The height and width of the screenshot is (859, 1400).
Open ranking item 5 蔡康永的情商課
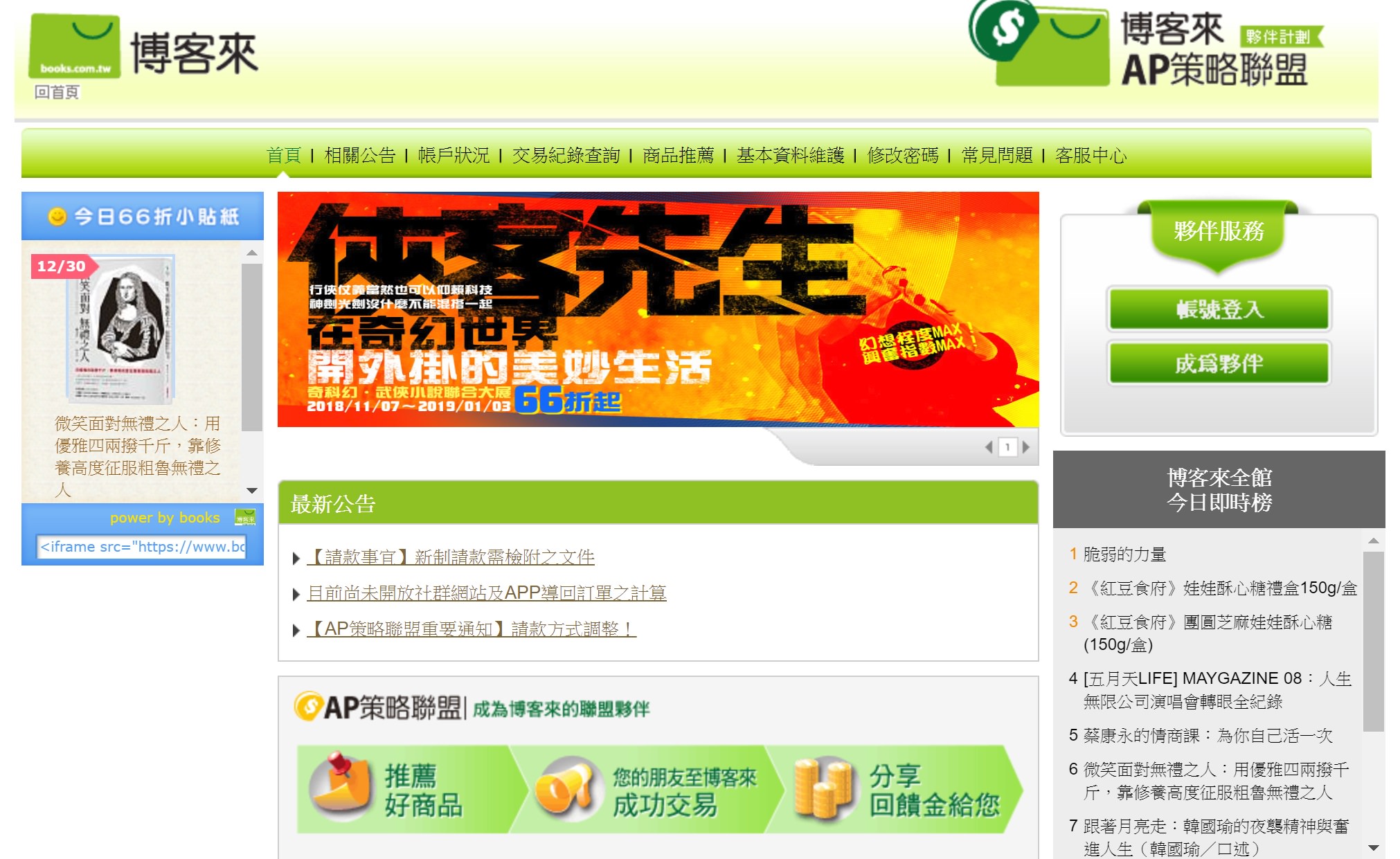point(1208,736)
